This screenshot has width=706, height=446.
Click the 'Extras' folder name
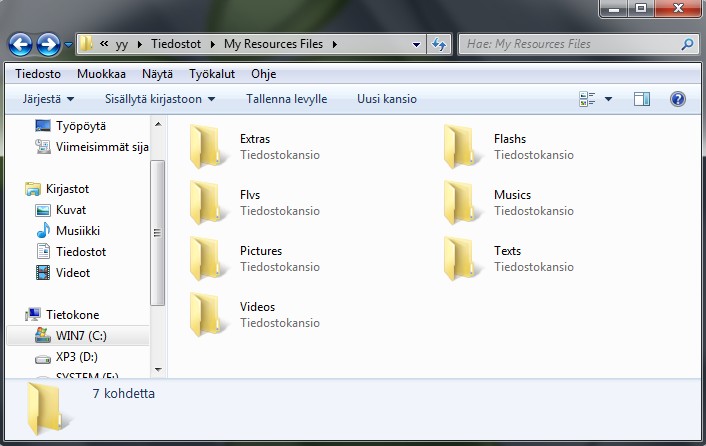coord(255,139)
